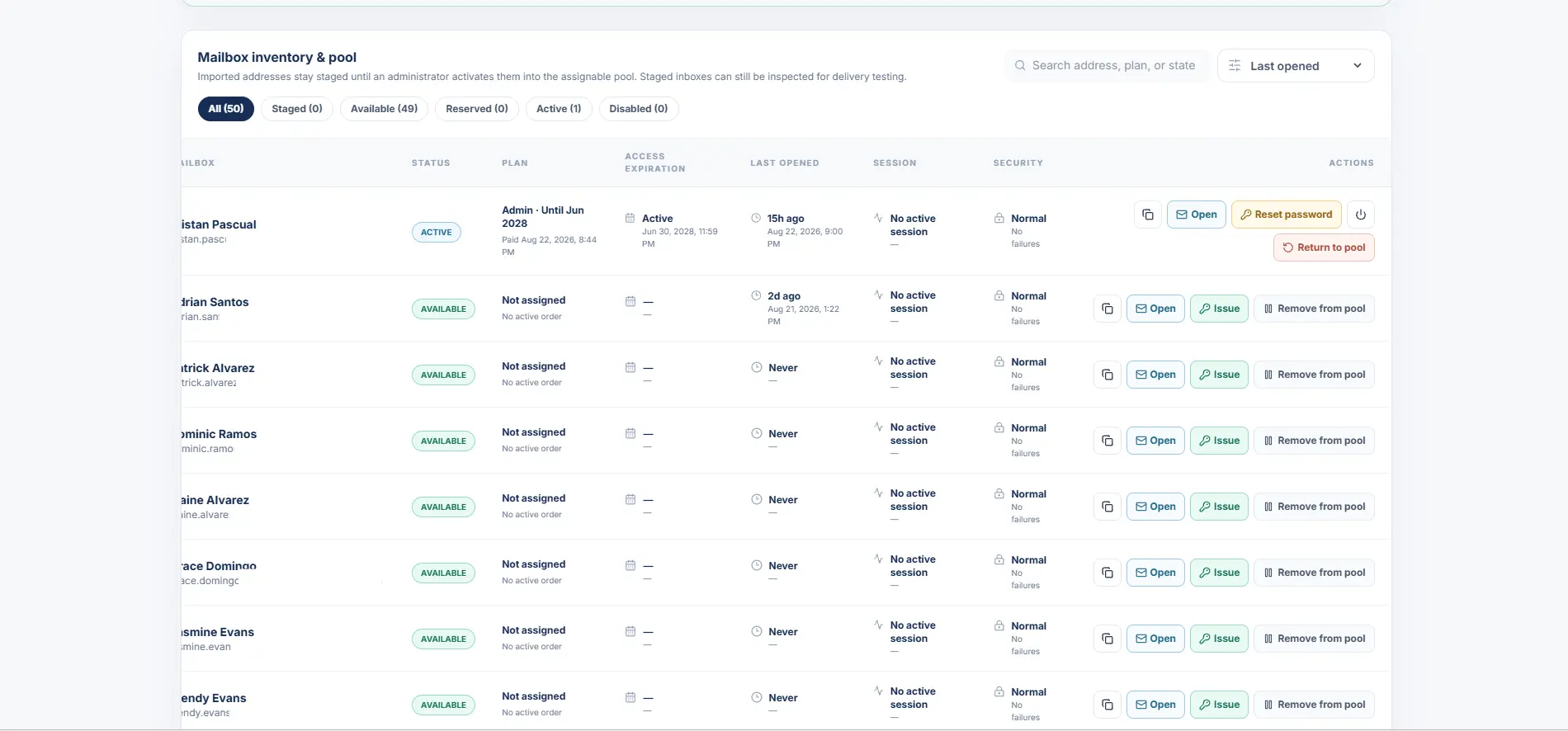Click copy icon in Wendy Evans row

(x=1108, y=705)
